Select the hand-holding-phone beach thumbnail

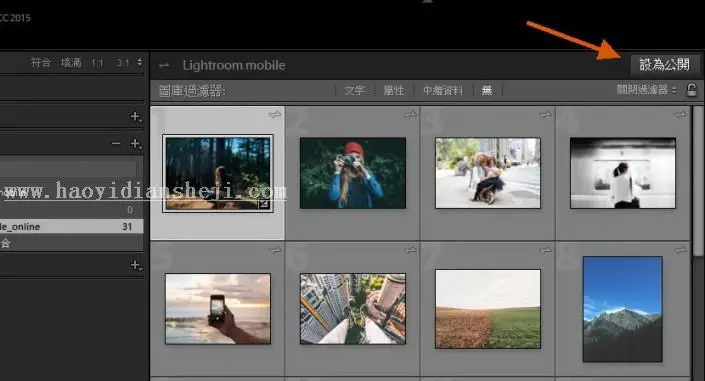coord(218,309)
